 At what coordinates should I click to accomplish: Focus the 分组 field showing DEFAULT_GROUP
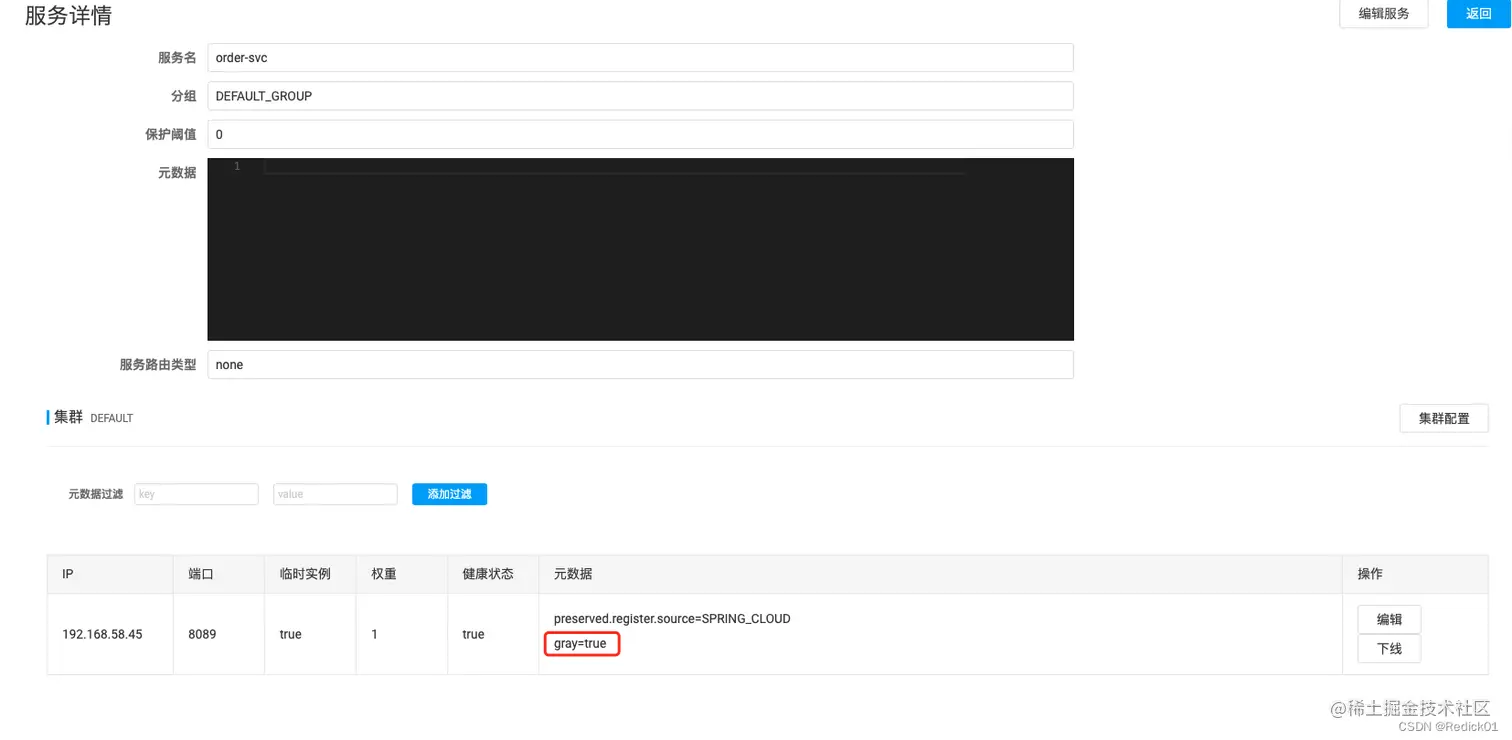pos(640,96)
